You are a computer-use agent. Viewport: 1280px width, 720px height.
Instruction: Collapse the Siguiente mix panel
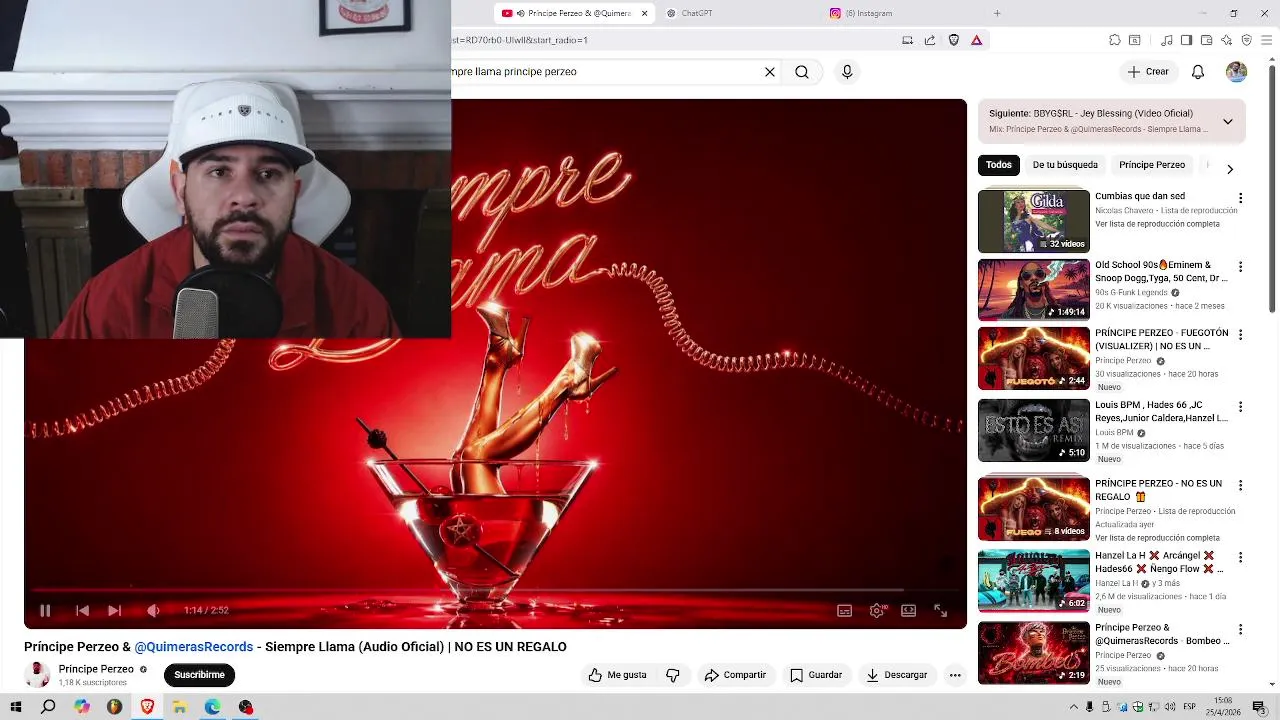1228,121
